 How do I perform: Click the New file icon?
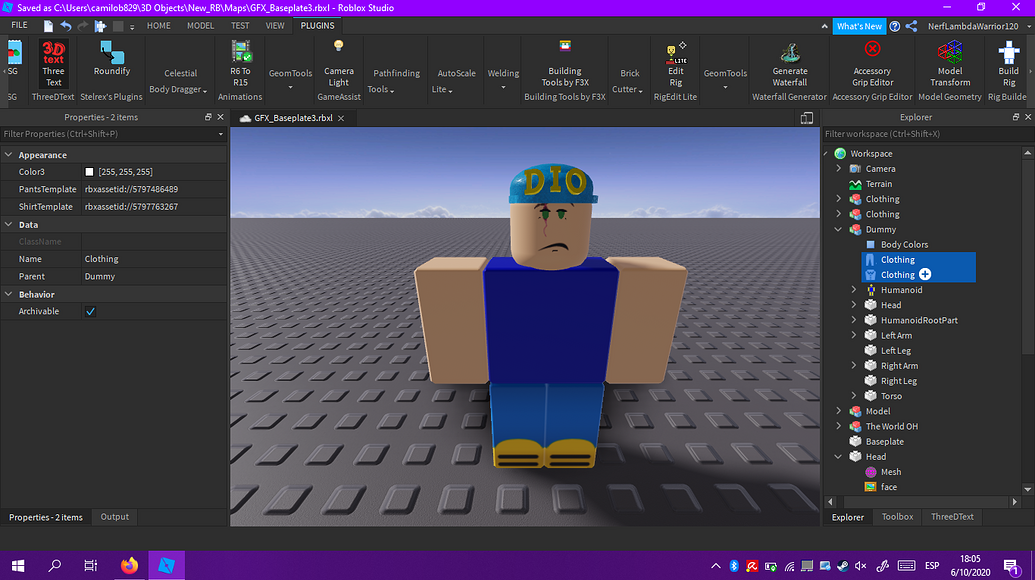[x=48, y=26]
